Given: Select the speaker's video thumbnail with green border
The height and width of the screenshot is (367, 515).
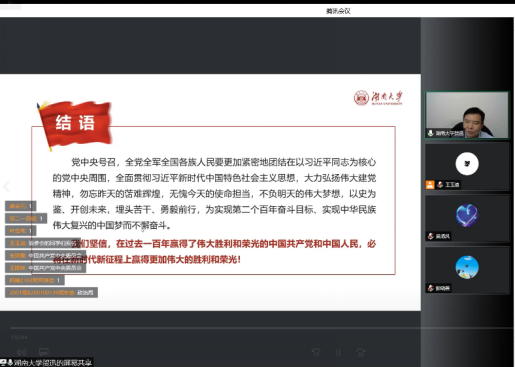Looking at the screenshot, I should point(467,115).
